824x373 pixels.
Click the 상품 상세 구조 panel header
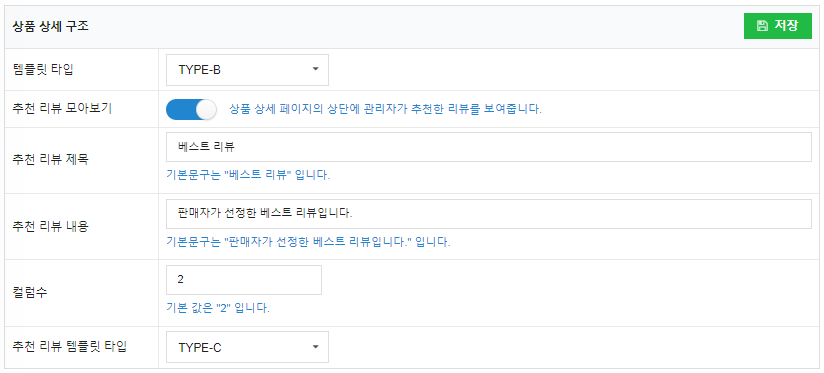50,27
